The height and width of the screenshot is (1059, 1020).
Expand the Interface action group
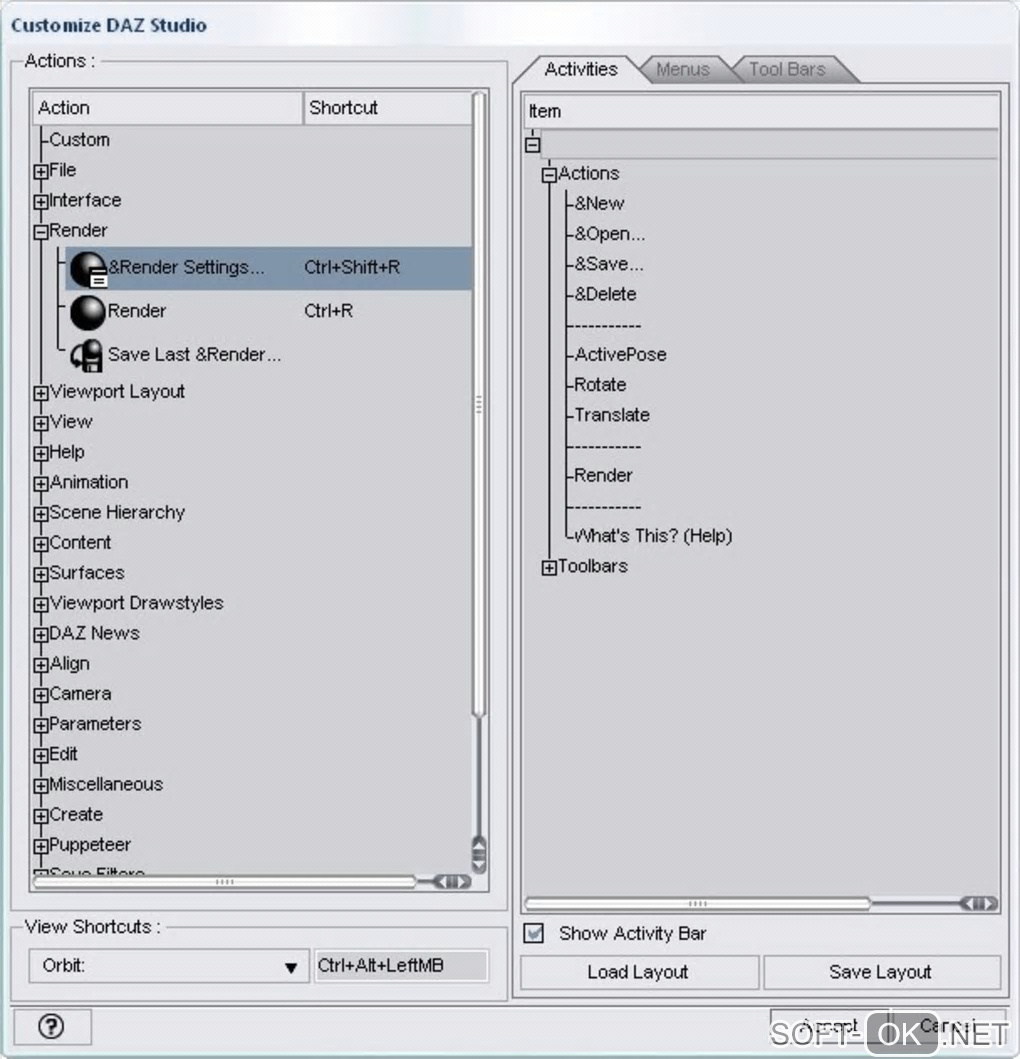[x=41, y=202]
